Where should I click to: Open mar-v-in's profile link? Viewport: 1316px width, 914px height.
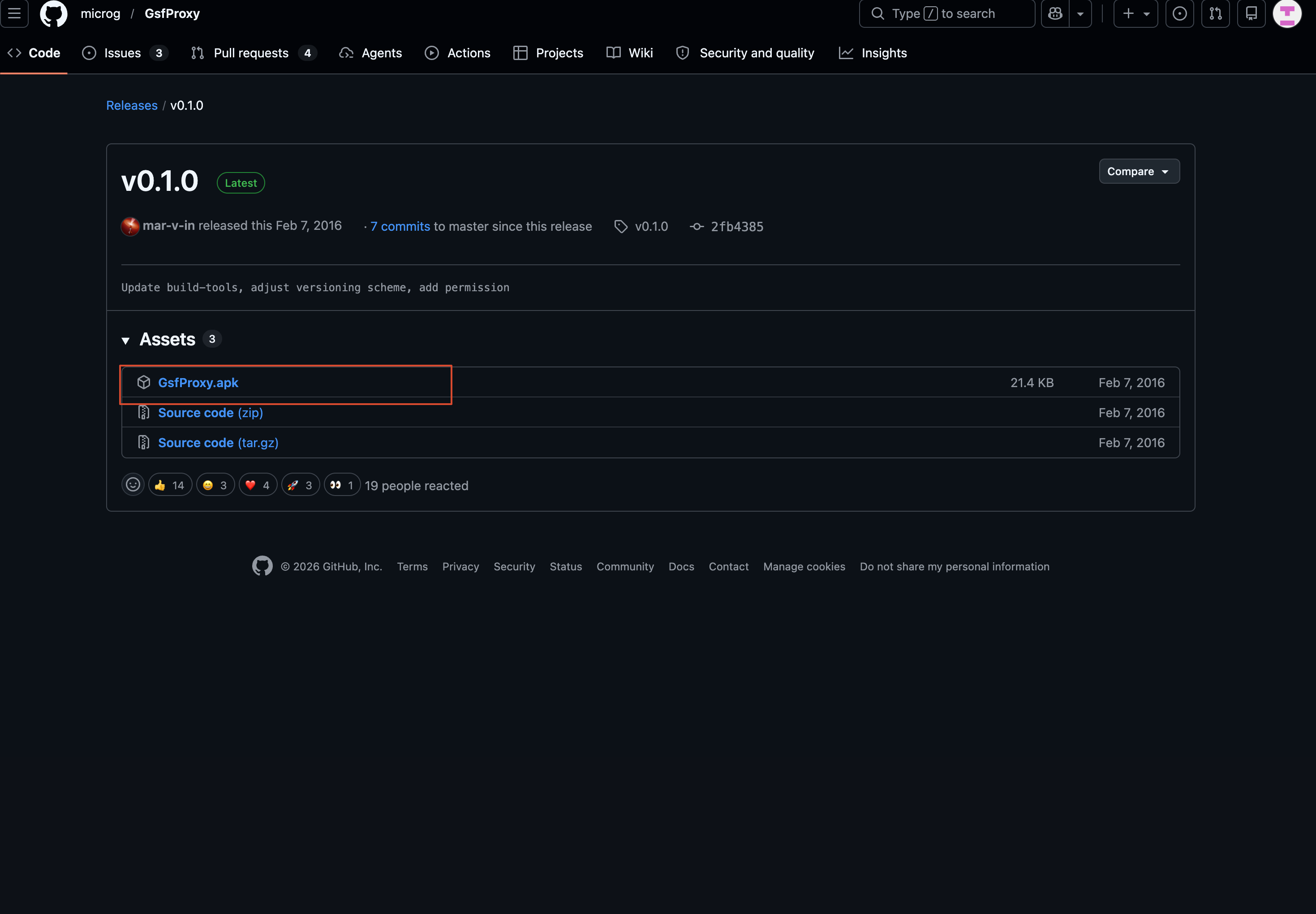coord(168,226)
